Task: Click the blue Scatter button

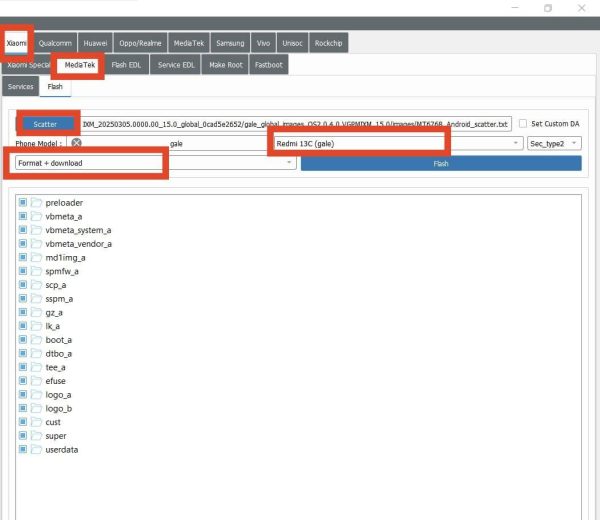Action: coord(46,124)
